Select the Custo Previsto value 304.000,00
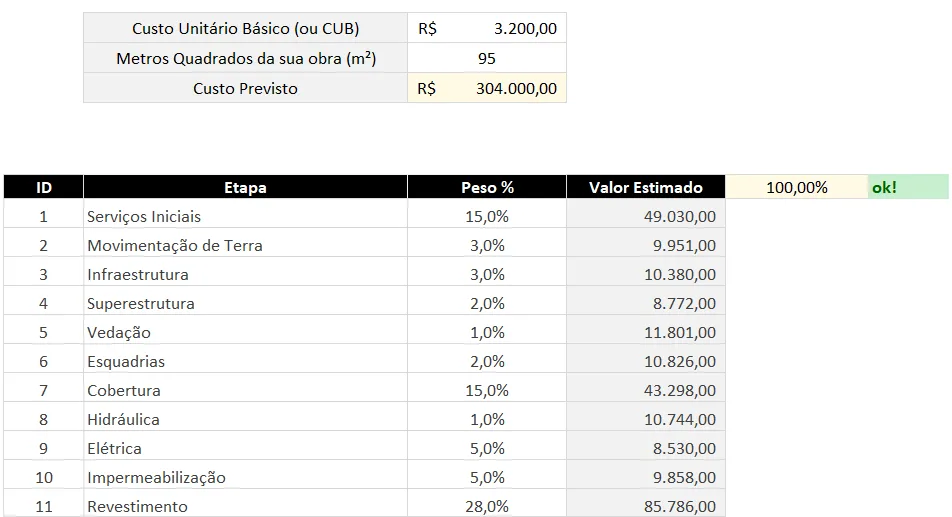Image resolution: width=952 pixels, height=517 pixels. pyautogui.click(x=487, y=89)
